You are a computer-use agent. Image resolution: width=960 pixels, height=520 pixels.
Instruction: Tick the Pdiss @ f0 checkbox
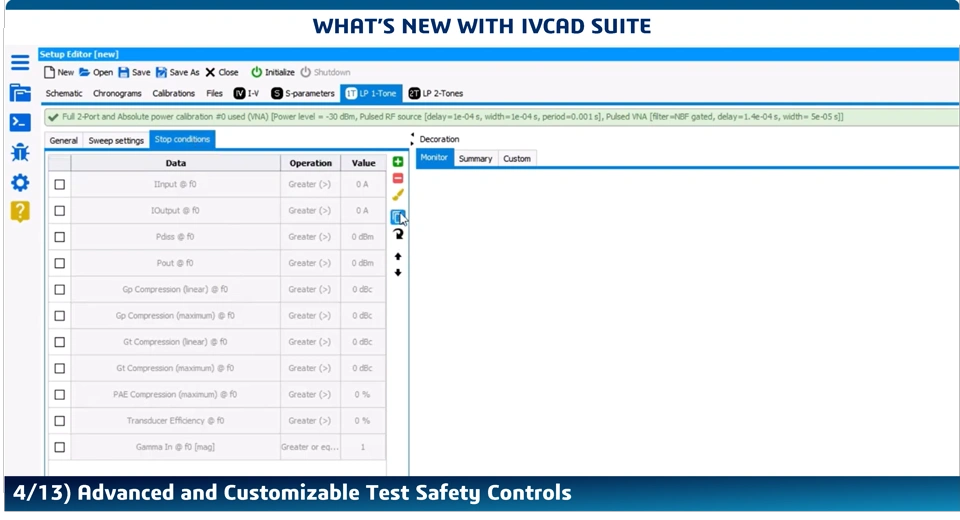pyautogui.click(x=59, y=237)
